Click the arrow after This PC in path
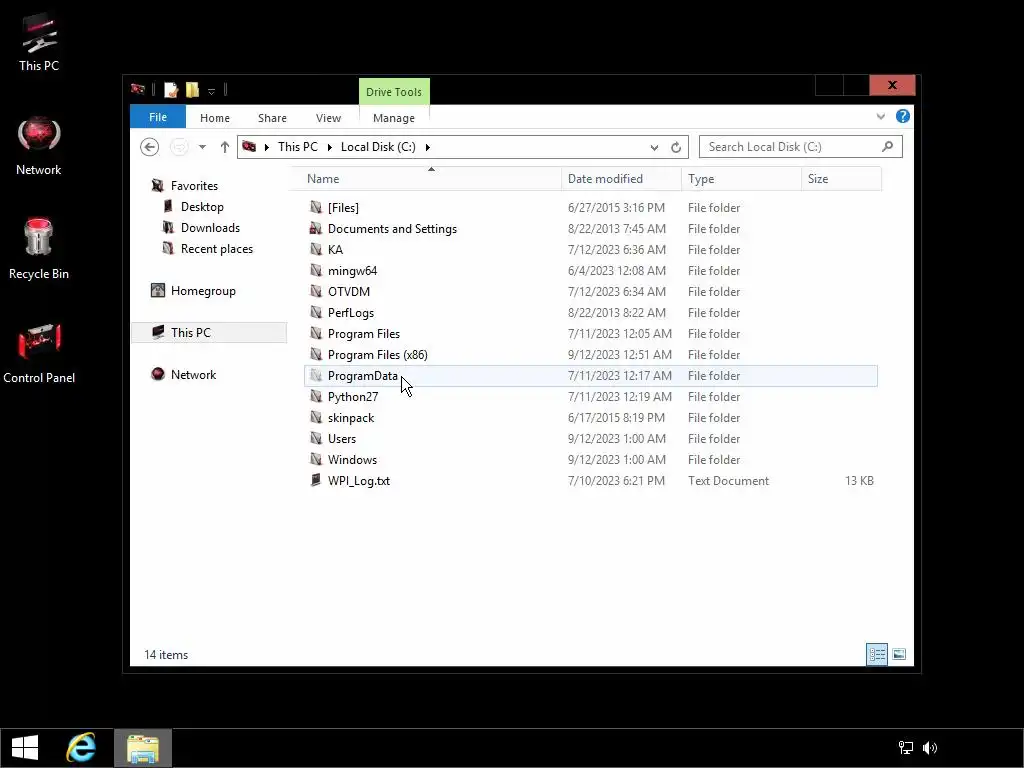 (328, 147)
